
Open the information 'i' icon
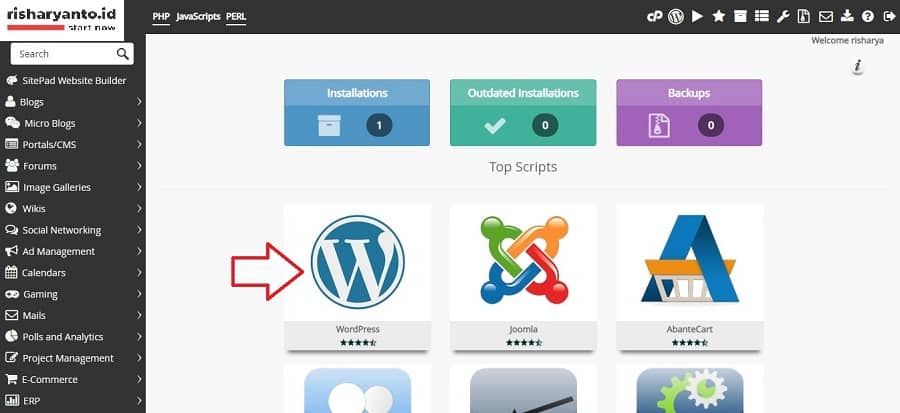coord(858,66)
